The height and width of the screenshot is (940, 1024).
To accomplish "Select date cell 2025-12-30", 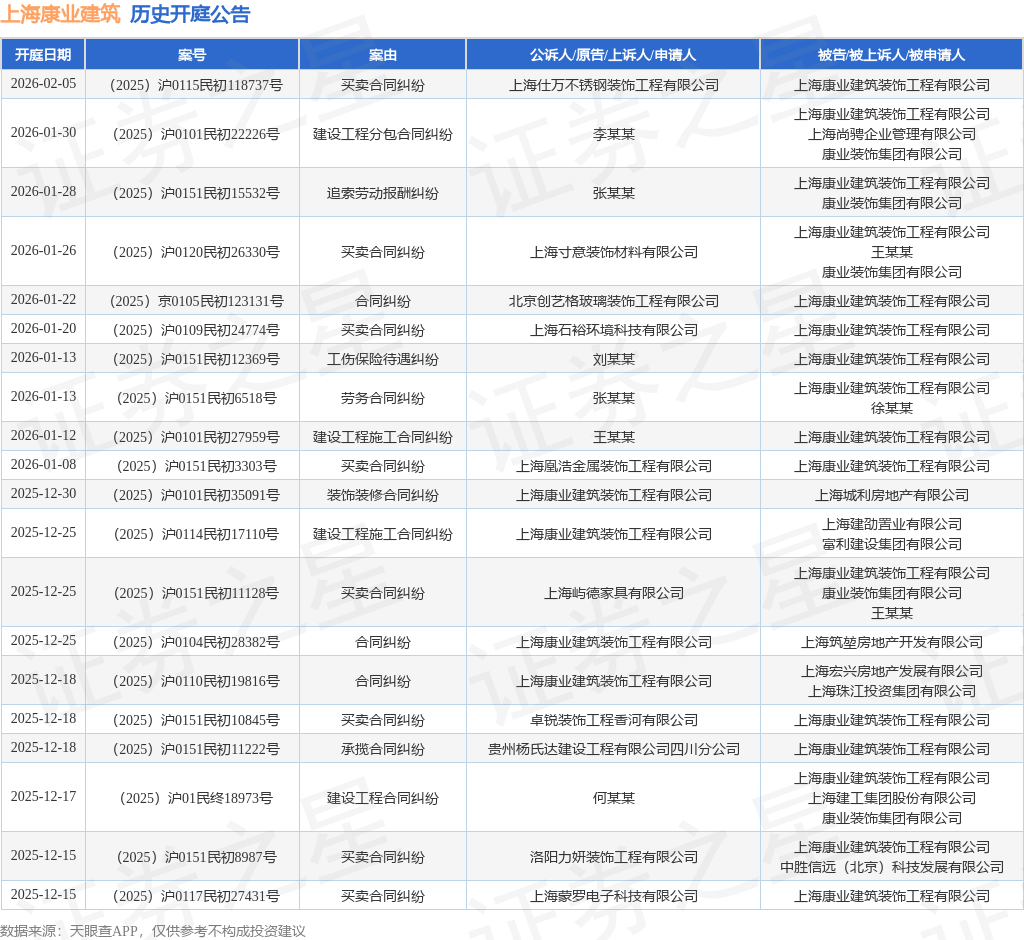I will [43, 494].
